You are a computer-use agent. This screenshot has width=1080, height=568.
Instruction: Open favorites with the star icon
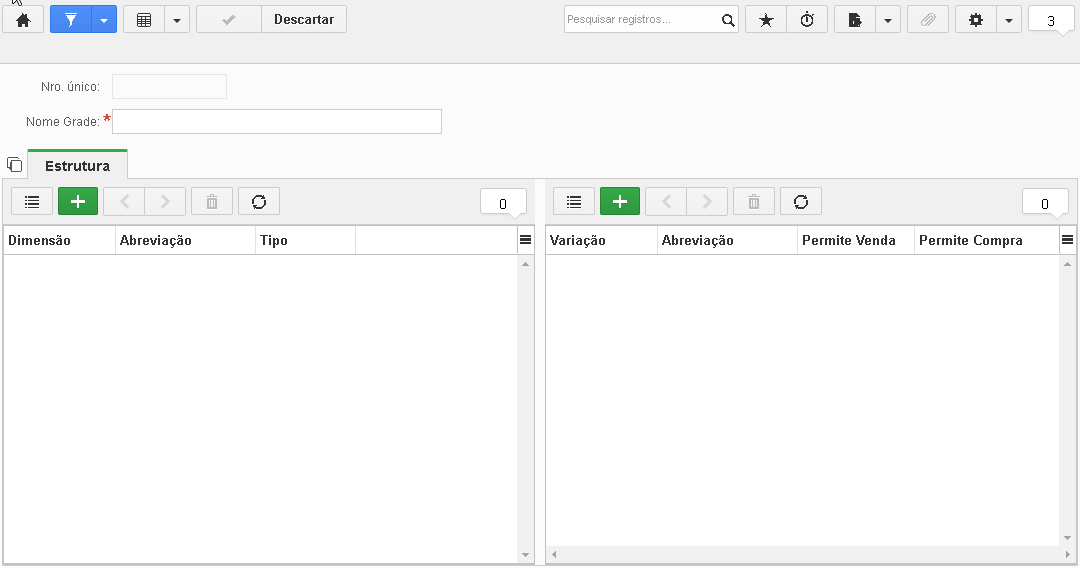point(765,20)
